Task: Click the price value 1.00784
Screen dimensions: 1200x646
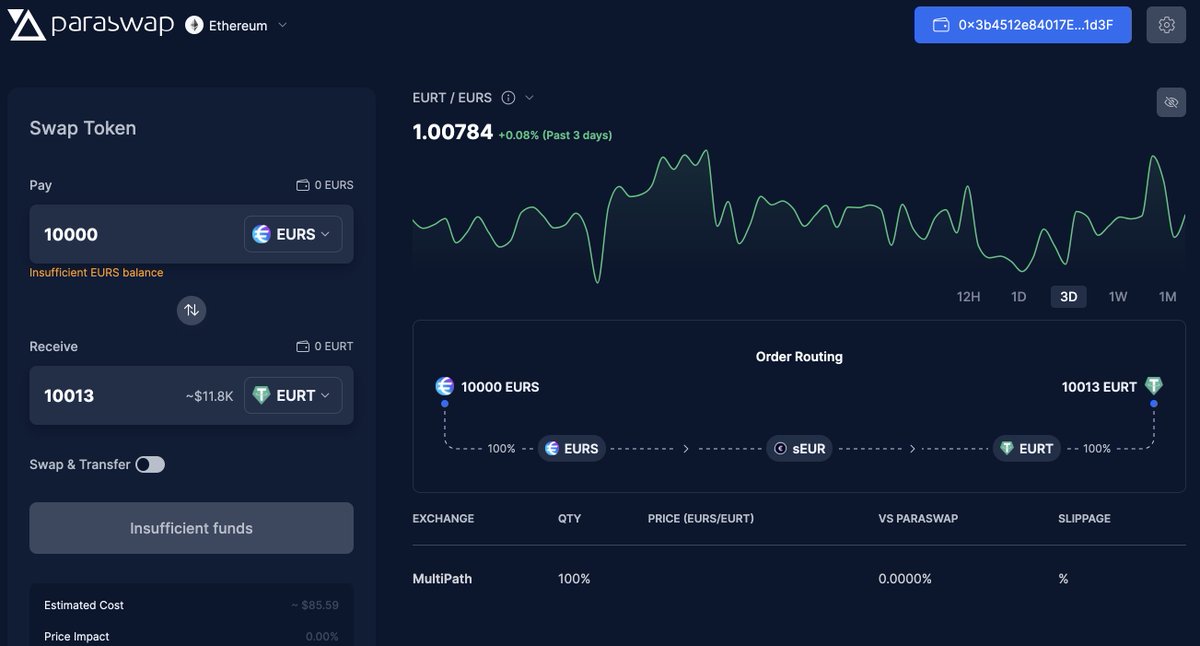Action: tap(453, 132)
